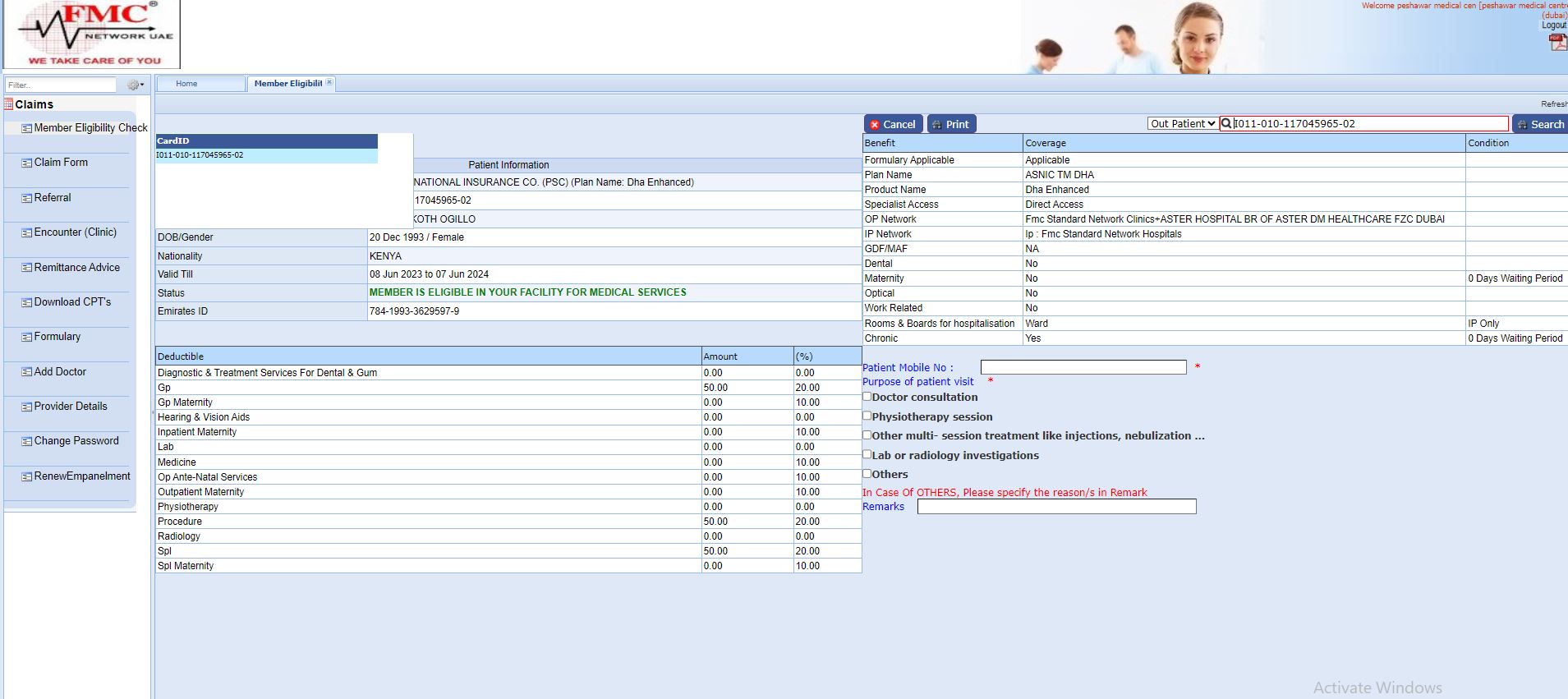Click the Cancel button

coord(893,124)
